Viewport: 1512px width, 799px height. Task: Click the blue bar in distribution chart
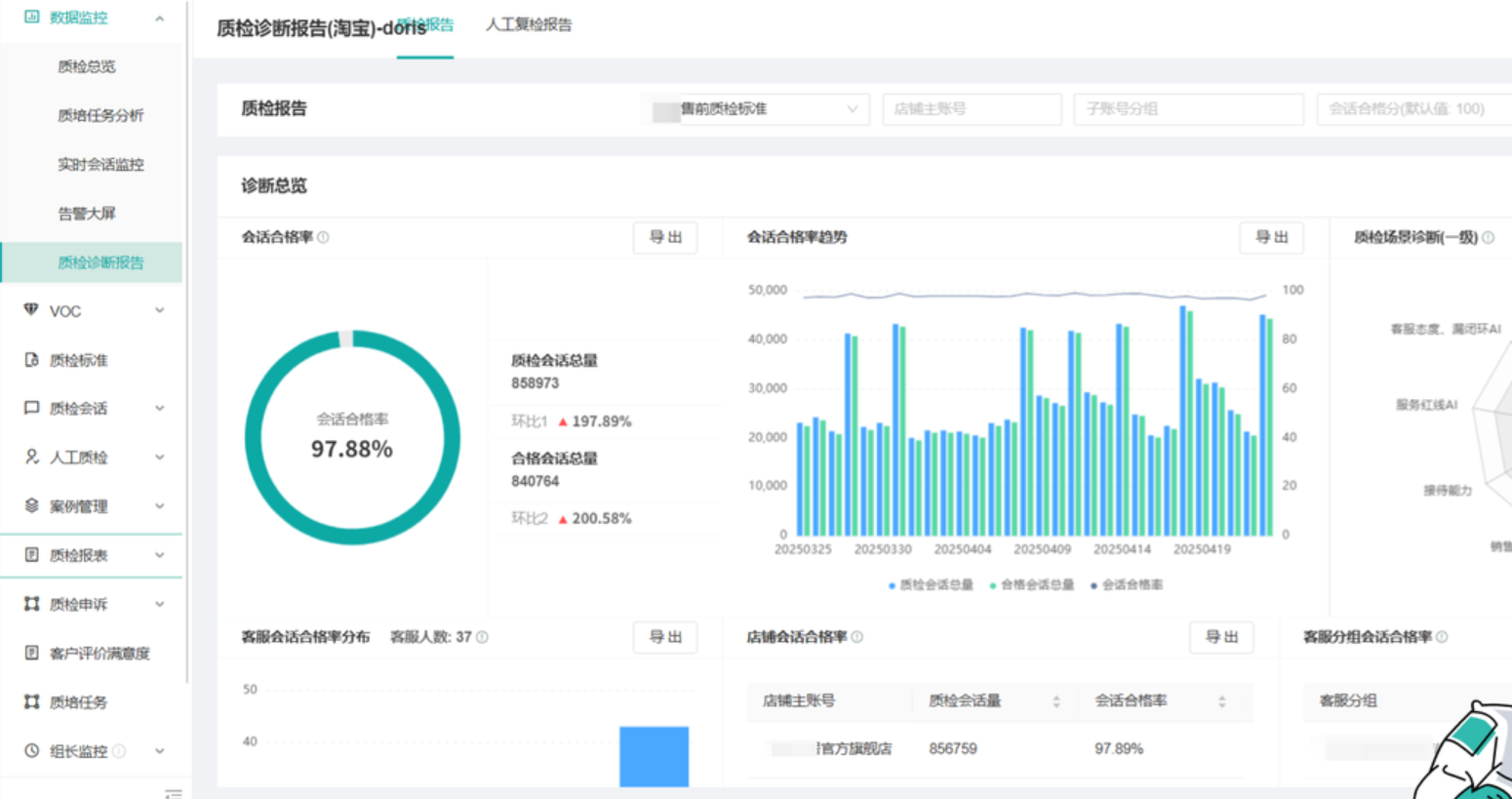tap(654, 756)
